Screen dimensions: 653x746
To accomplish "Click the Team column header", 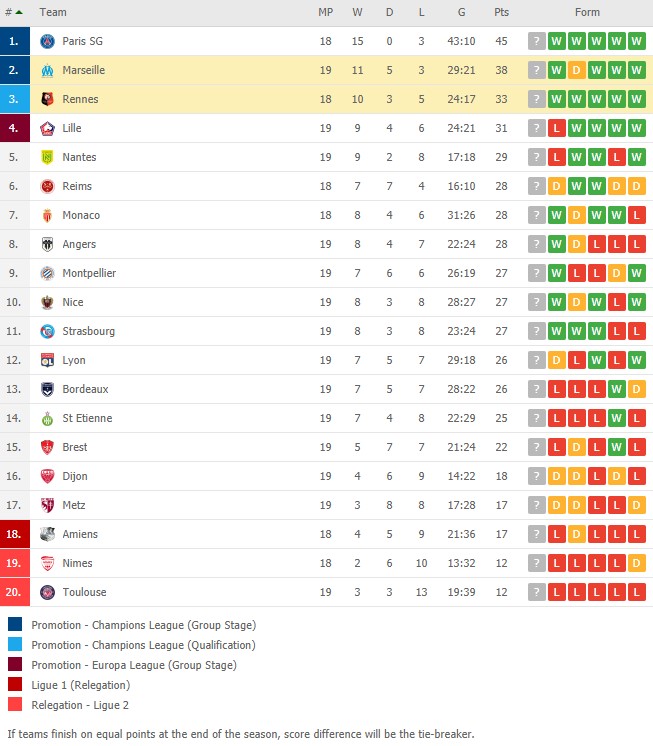I will coord(53,12).
